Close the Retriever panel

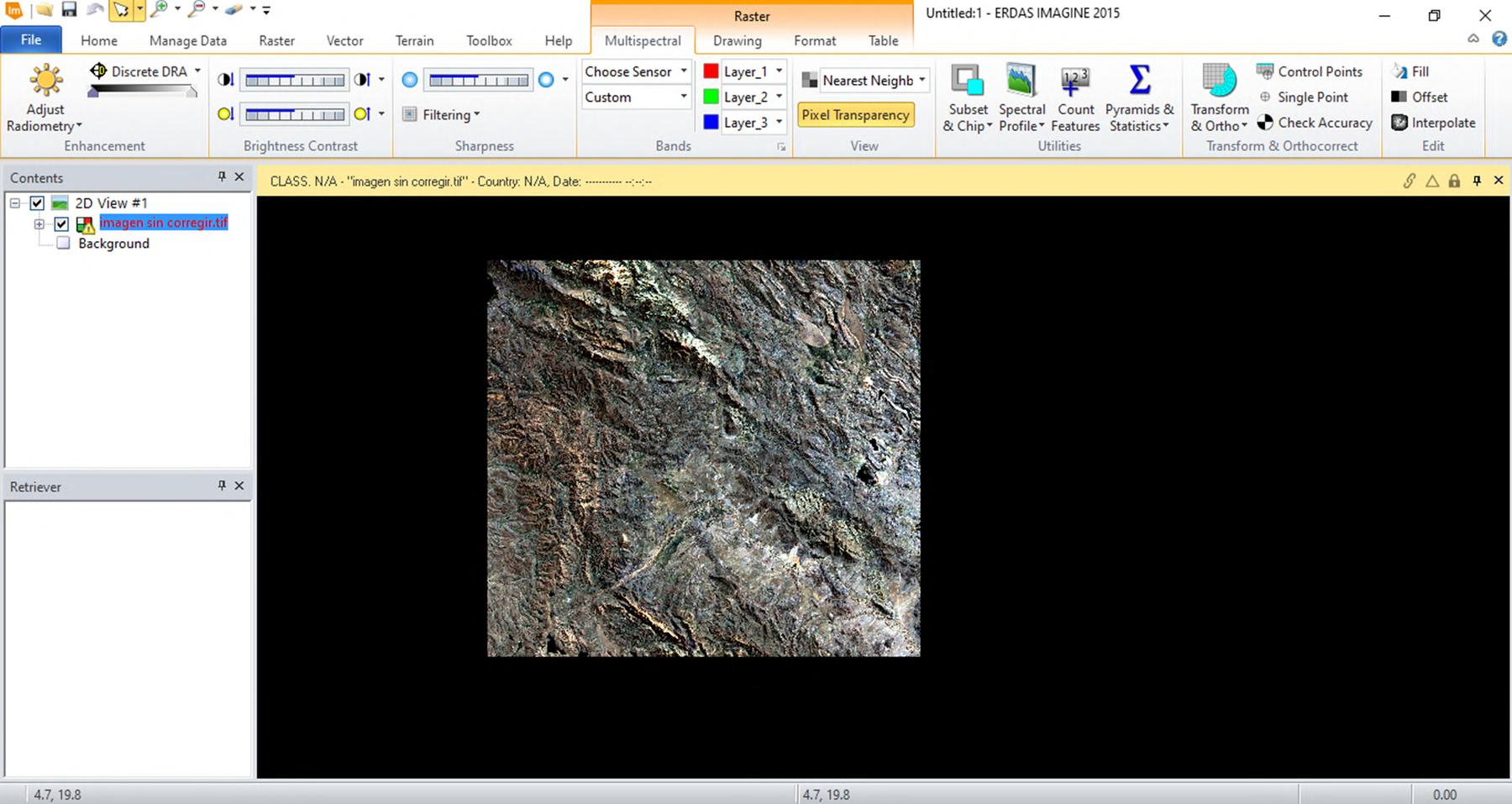coord(239,486)
